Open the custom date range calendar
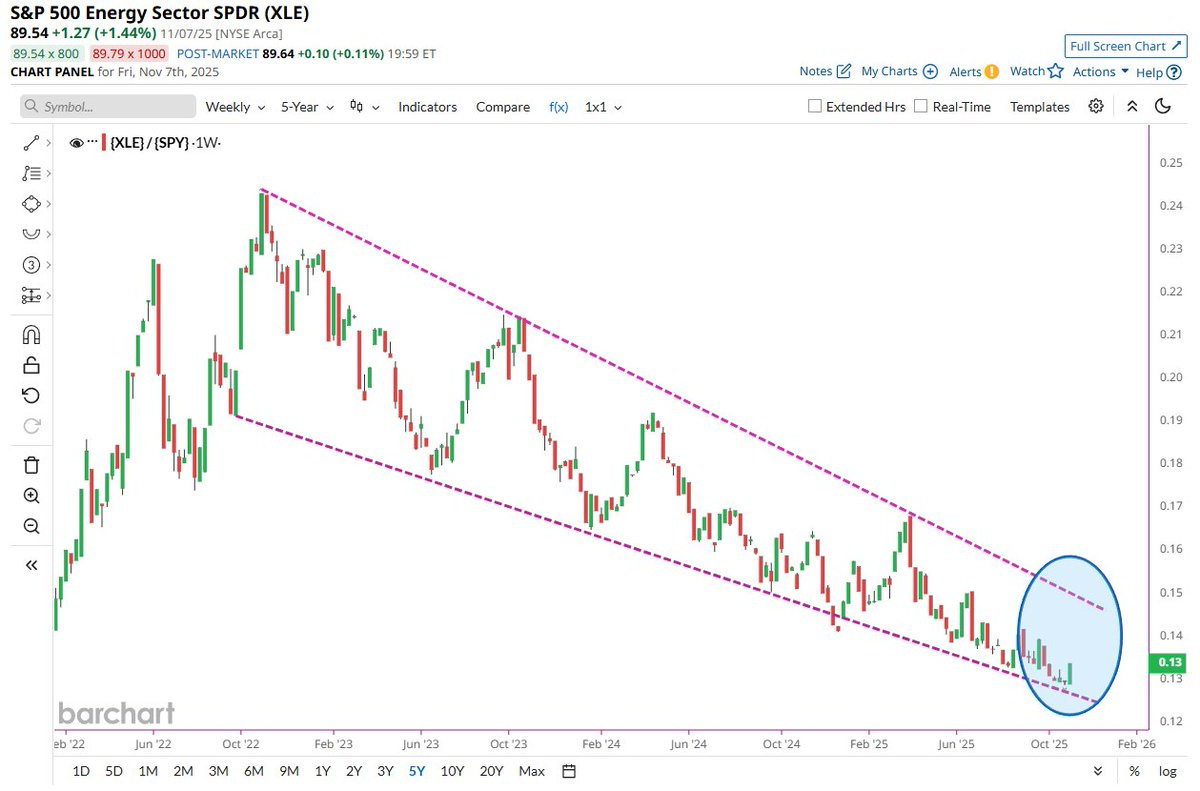The height and width of the screenshot is (791, 1200). 569,771
